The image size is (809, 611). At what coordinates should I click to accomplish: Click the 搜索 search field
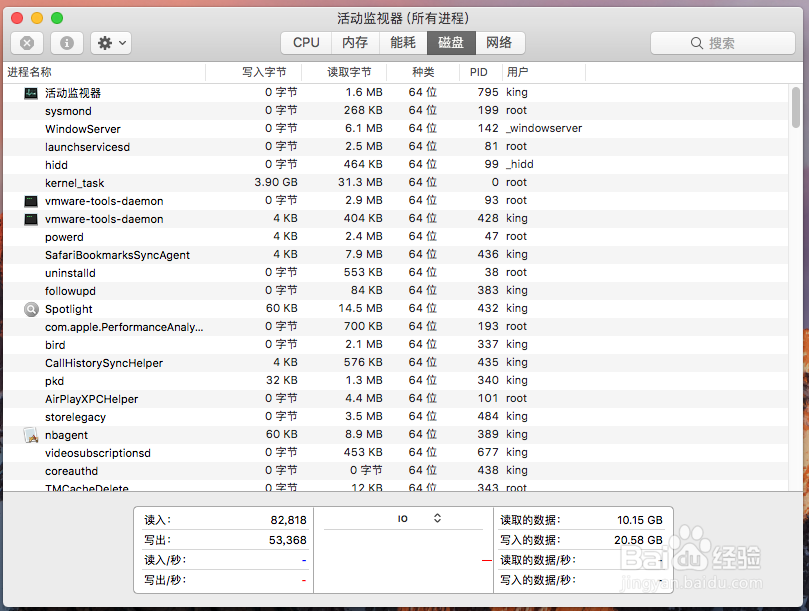pos(722,43)
